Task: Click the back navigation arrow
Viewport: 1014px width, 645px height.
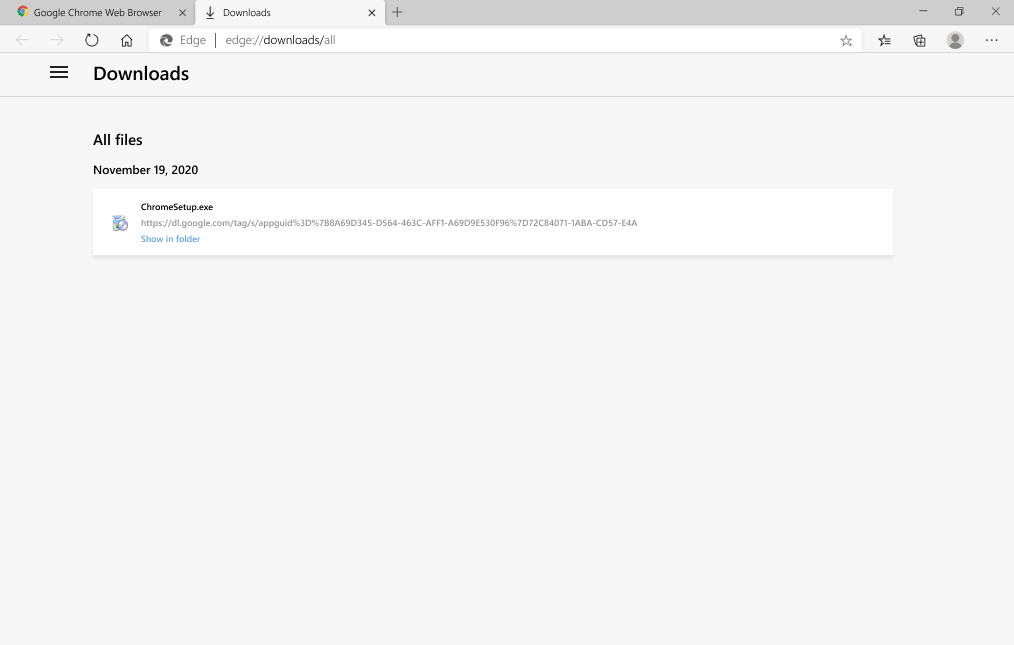Action: (x=22, y=40)
